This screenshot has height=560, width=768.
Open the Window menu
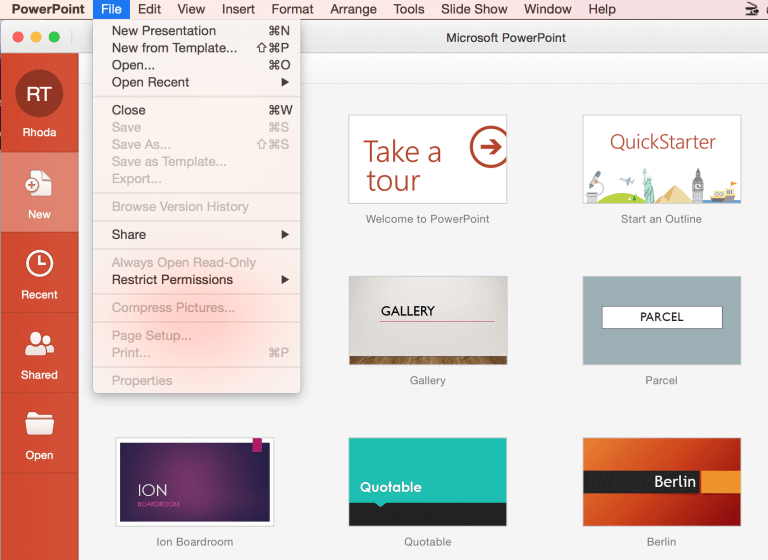548,9
